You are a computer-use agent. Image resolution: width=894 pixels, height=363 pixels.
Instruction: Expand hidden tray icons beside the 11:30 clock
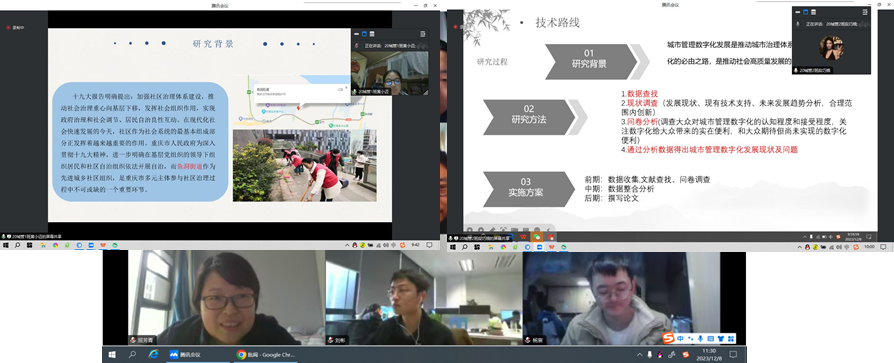(639, 354)
